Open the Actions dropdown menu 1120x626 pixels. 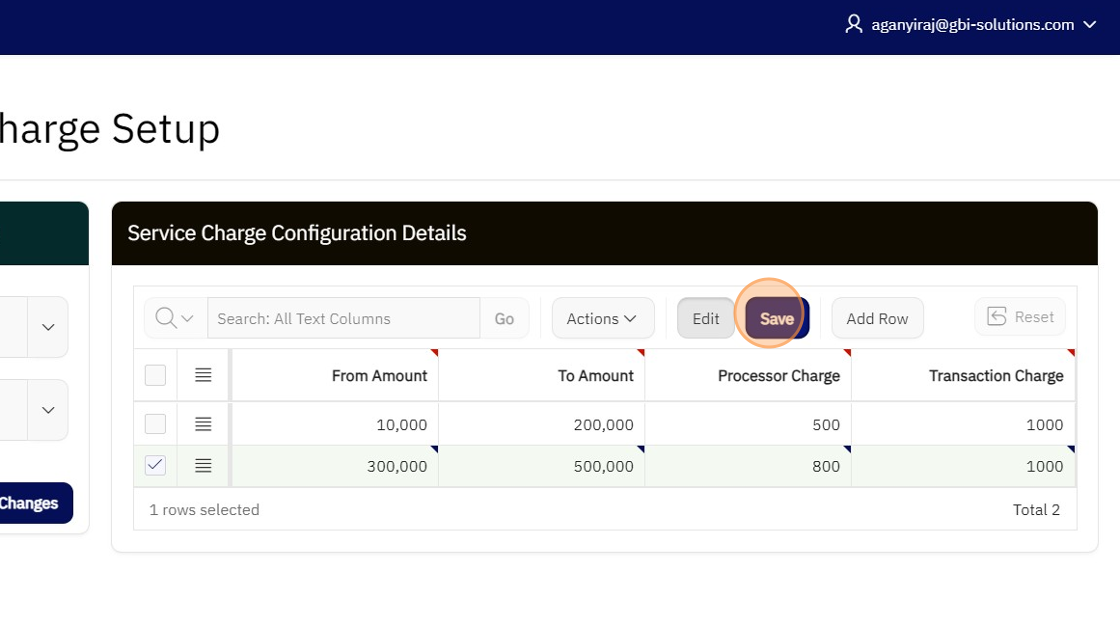point(602,318)
